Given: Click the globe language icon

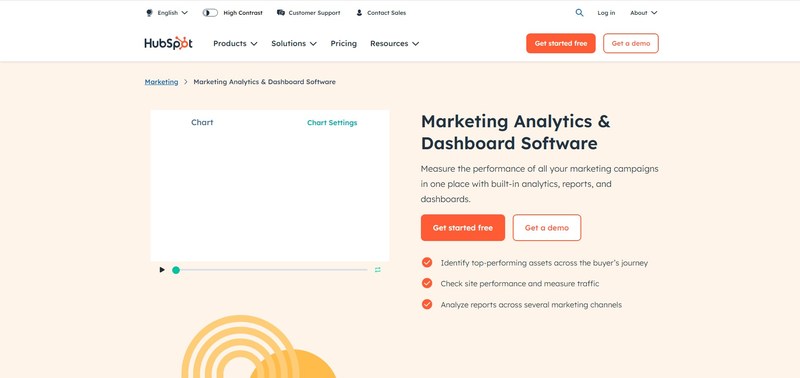Looking at the screenshot, I should pos(149,13).
